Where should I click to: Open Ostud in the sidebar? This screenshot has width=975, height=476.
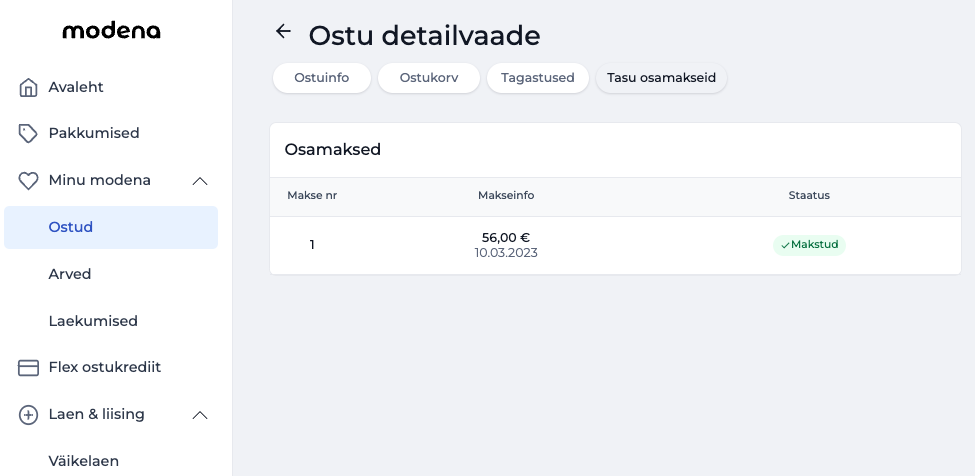coord(71,227)
